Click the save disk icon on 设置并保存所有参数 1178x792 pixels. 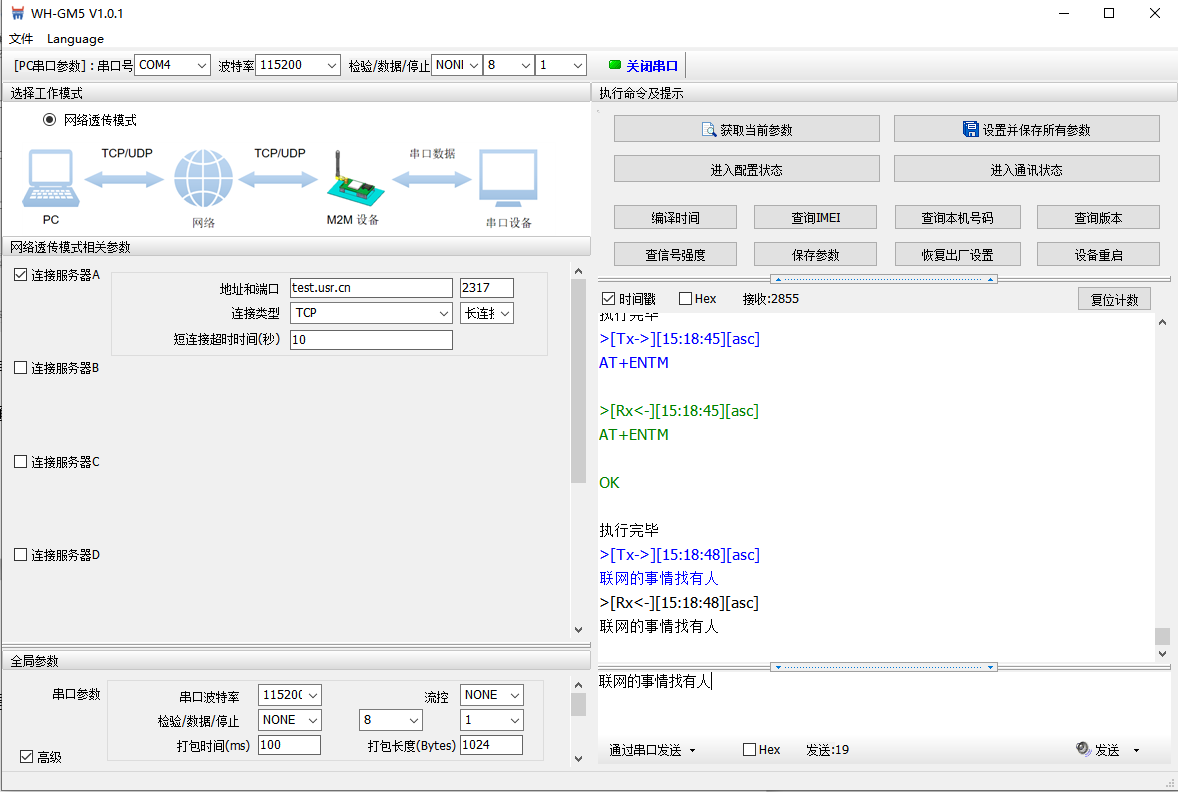coord(970,130)
